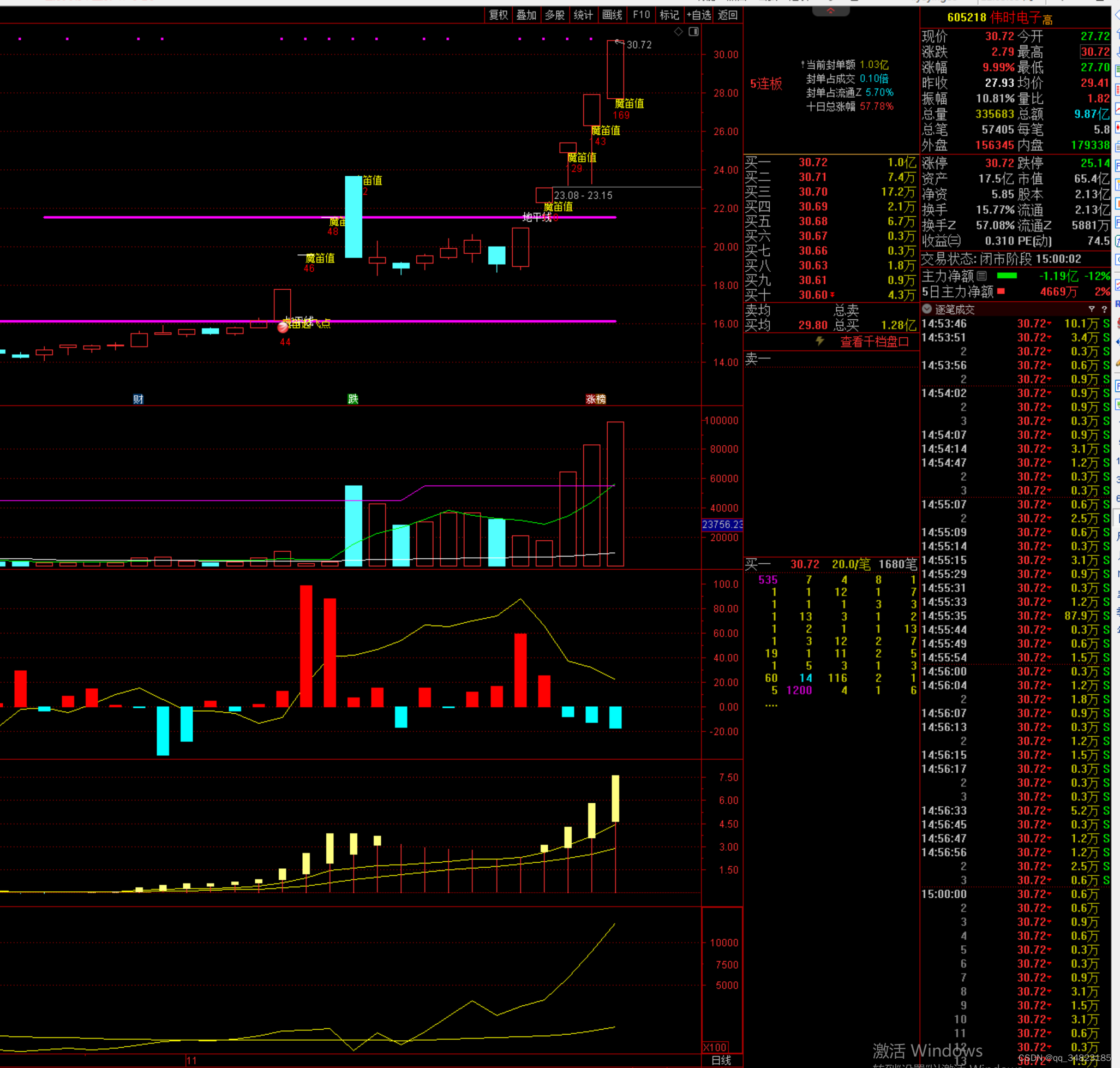The height and width of the screenshot is (1068, 1120).
Task: Click the 财 marker on the chart
Action: click(137, 399)
